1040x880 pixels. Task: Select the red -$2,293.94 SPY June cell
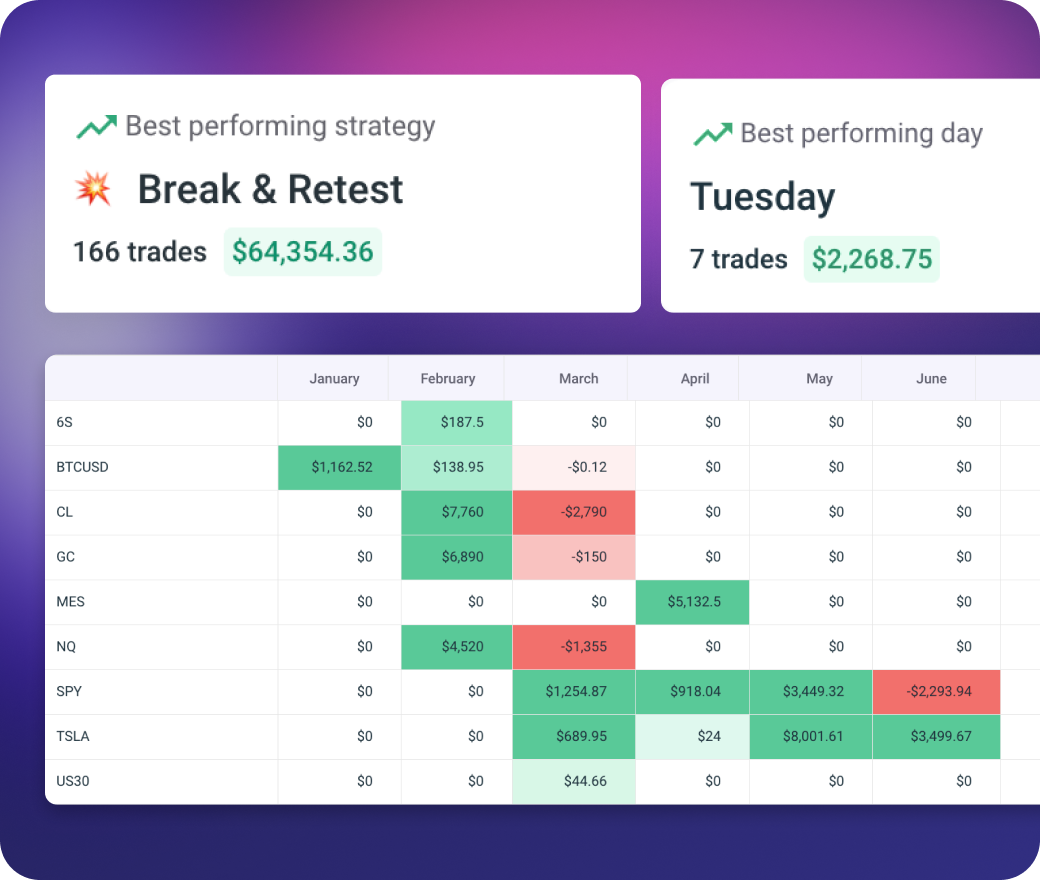tap(936, 692)
